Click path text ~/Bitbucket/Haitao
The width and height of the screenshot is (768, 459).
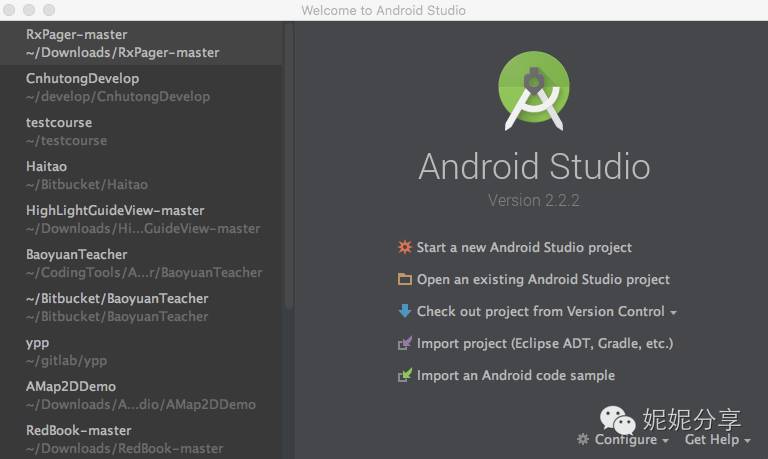pos(87,185)
